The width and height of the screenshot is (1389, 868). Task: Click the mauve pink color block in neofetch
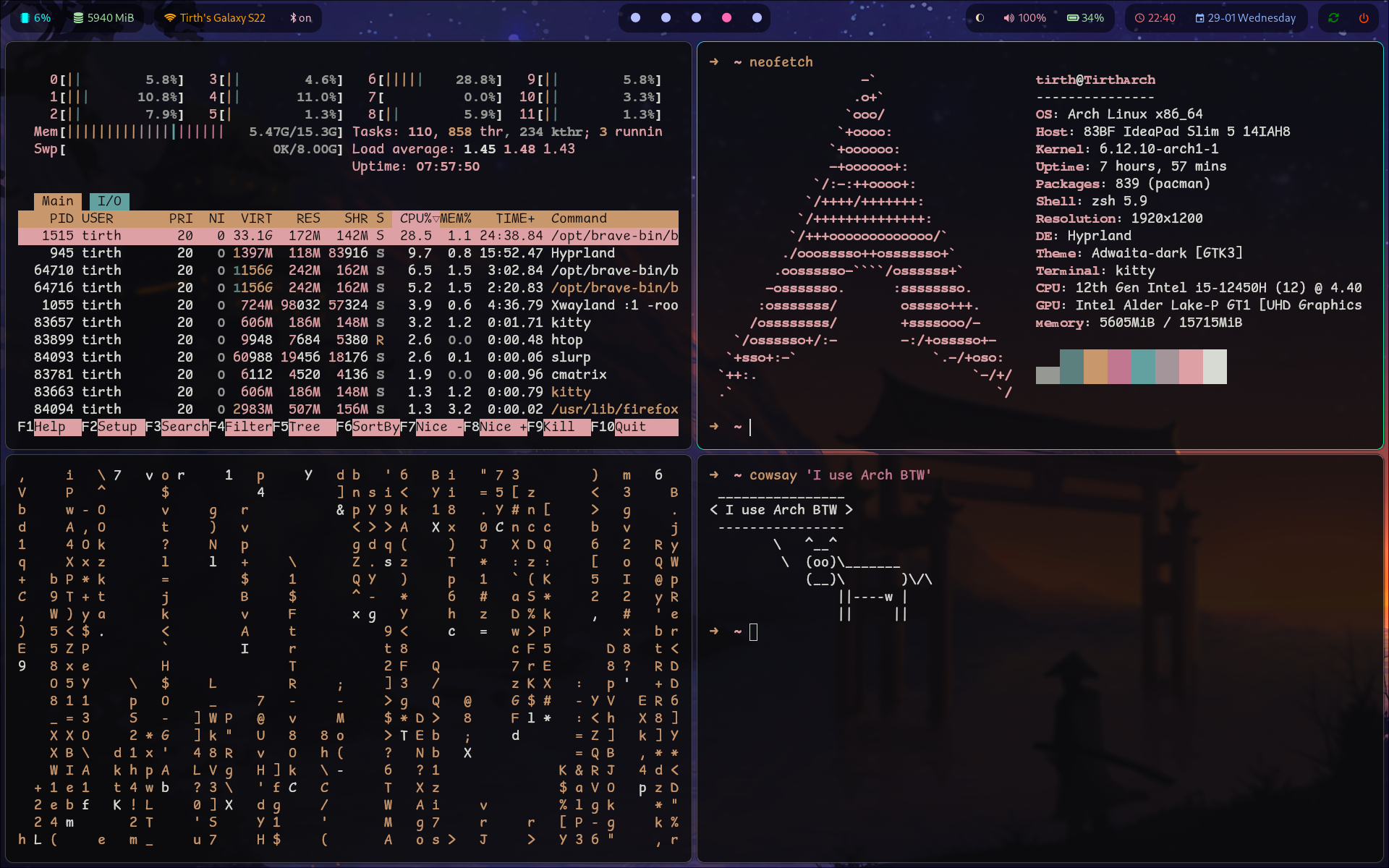pos(1119,367)
